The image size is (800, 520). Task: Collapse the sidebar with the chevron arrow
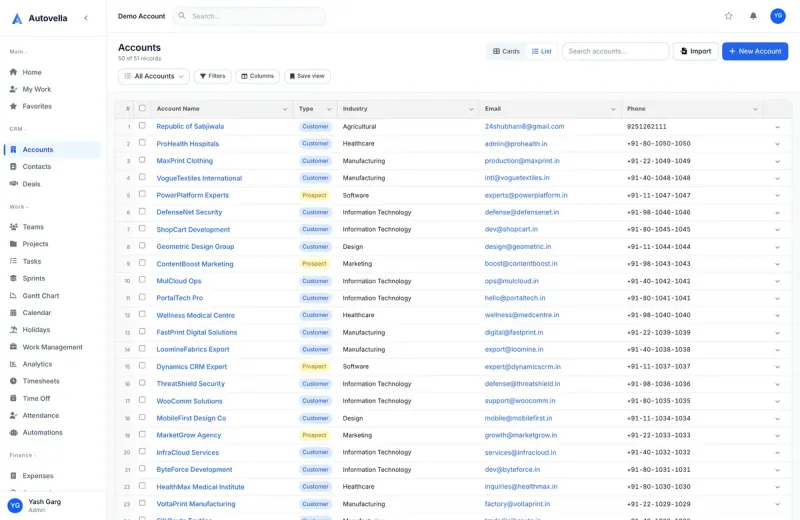click(86, 18)
